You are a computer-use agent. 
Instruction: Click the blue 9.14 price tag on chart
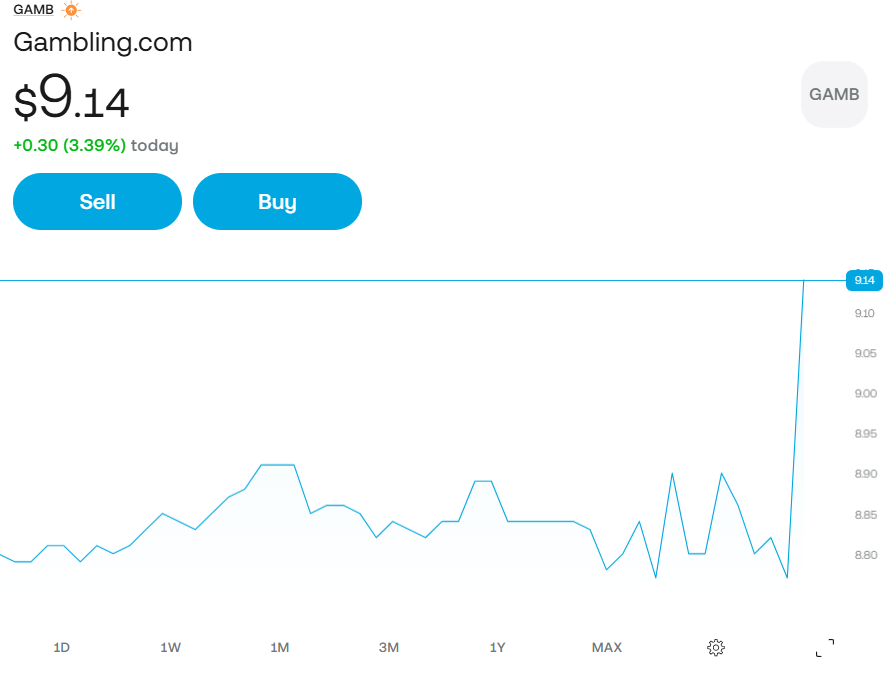(864, 280)
